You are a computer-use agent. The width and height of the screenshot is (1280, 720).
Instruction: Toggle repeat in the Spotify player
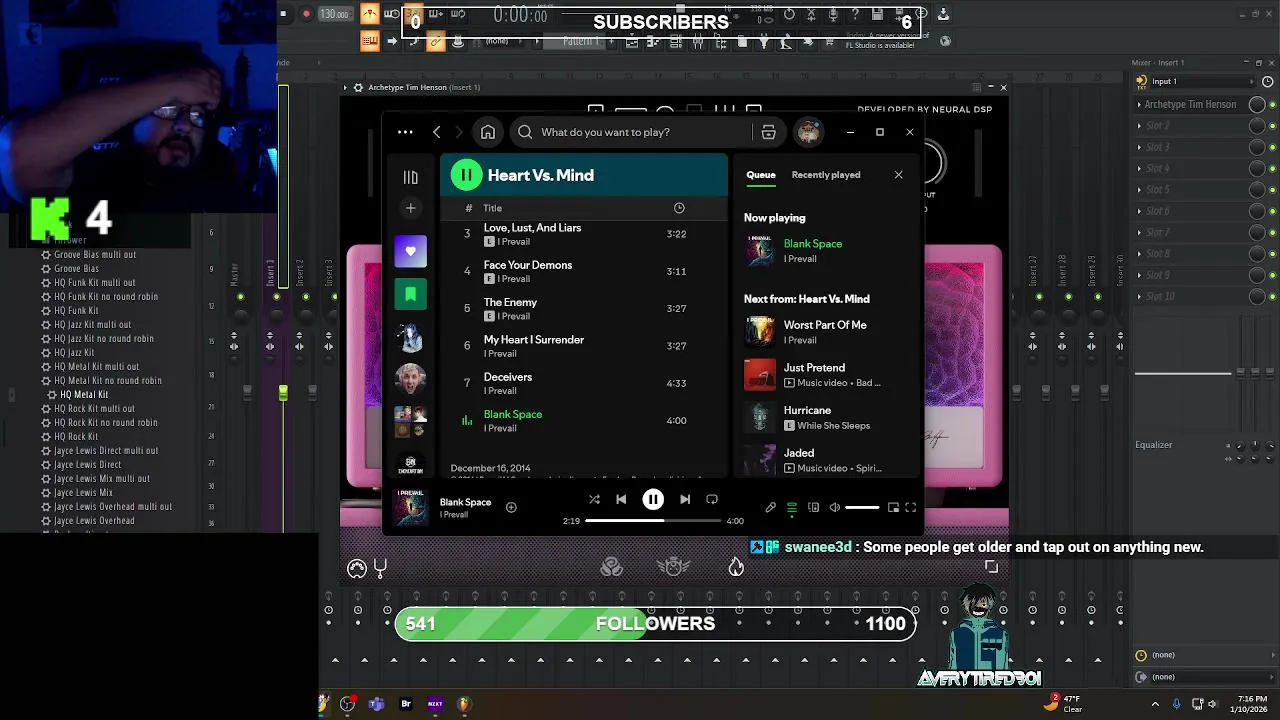[x=712, y=499]
